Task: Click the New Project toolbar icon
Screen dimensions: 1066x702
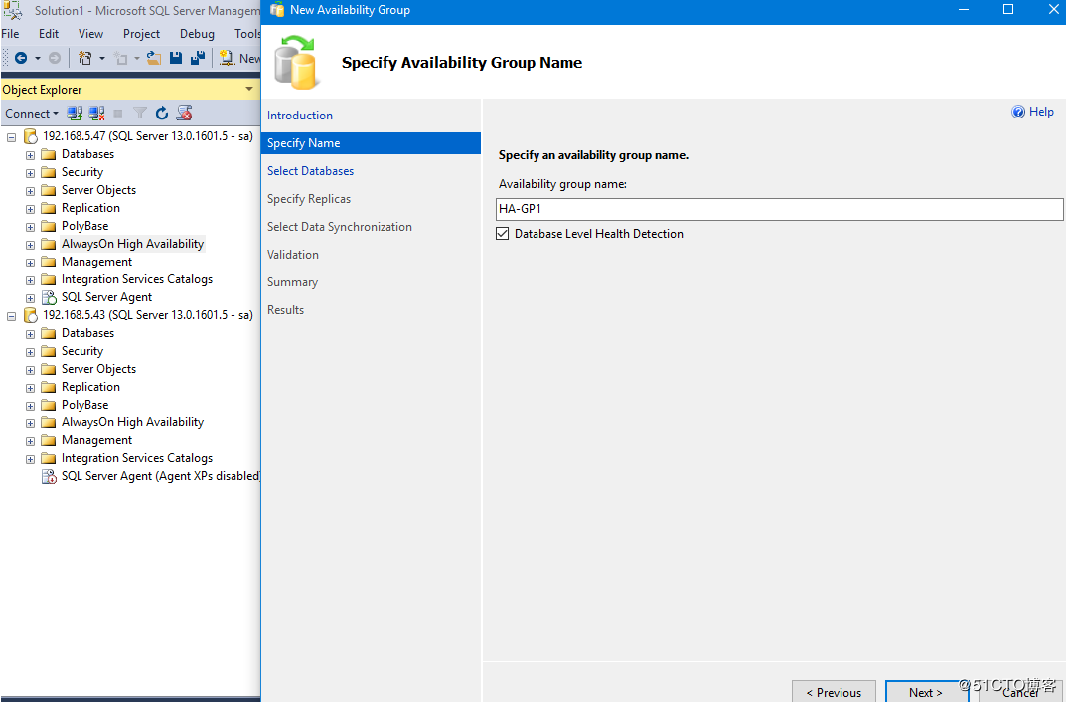Action: [85, 58]
